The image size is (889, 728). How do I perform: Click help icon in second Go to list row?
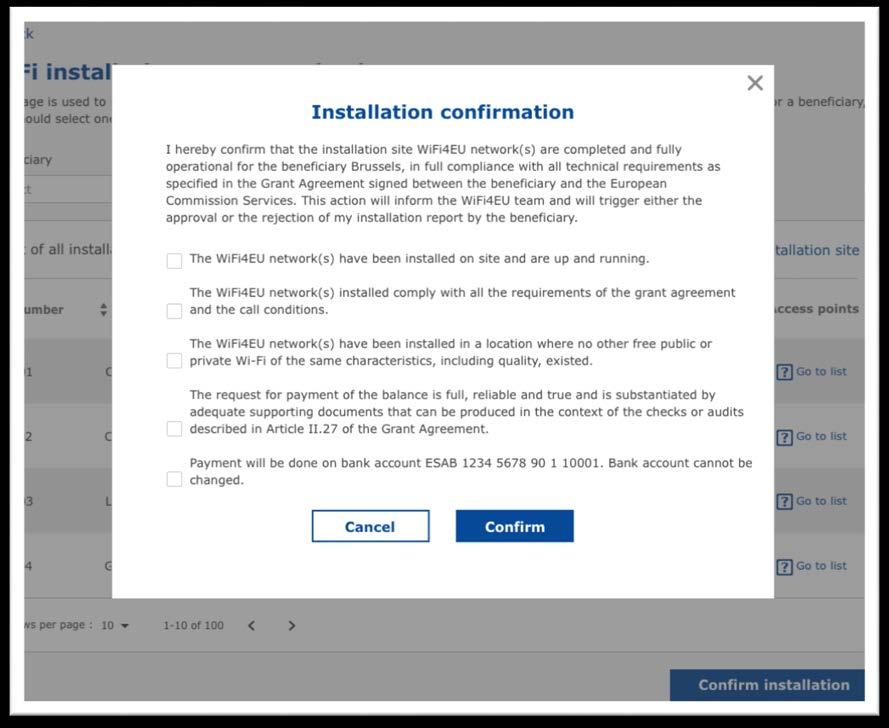pos(784,437)
